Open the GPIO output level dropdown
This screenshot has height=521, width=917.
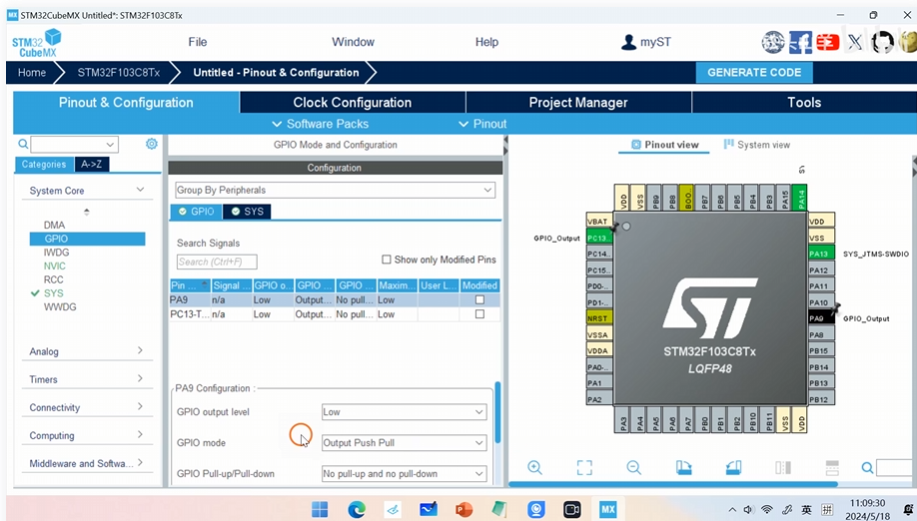(x=404, y=412)
